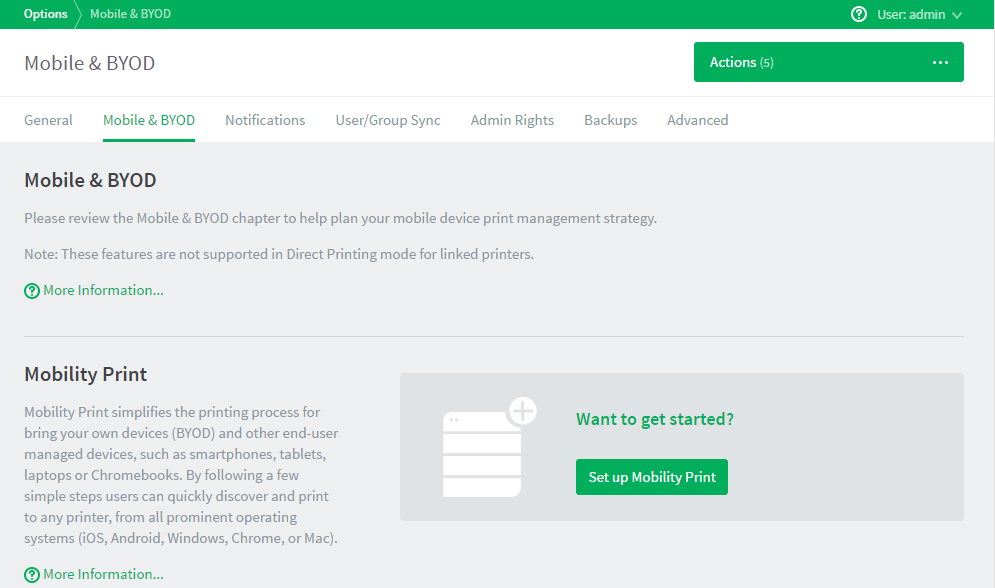
Task: Select the Mobile & BYOD tab
Action: pyautogui.click(x=148, y=120)
